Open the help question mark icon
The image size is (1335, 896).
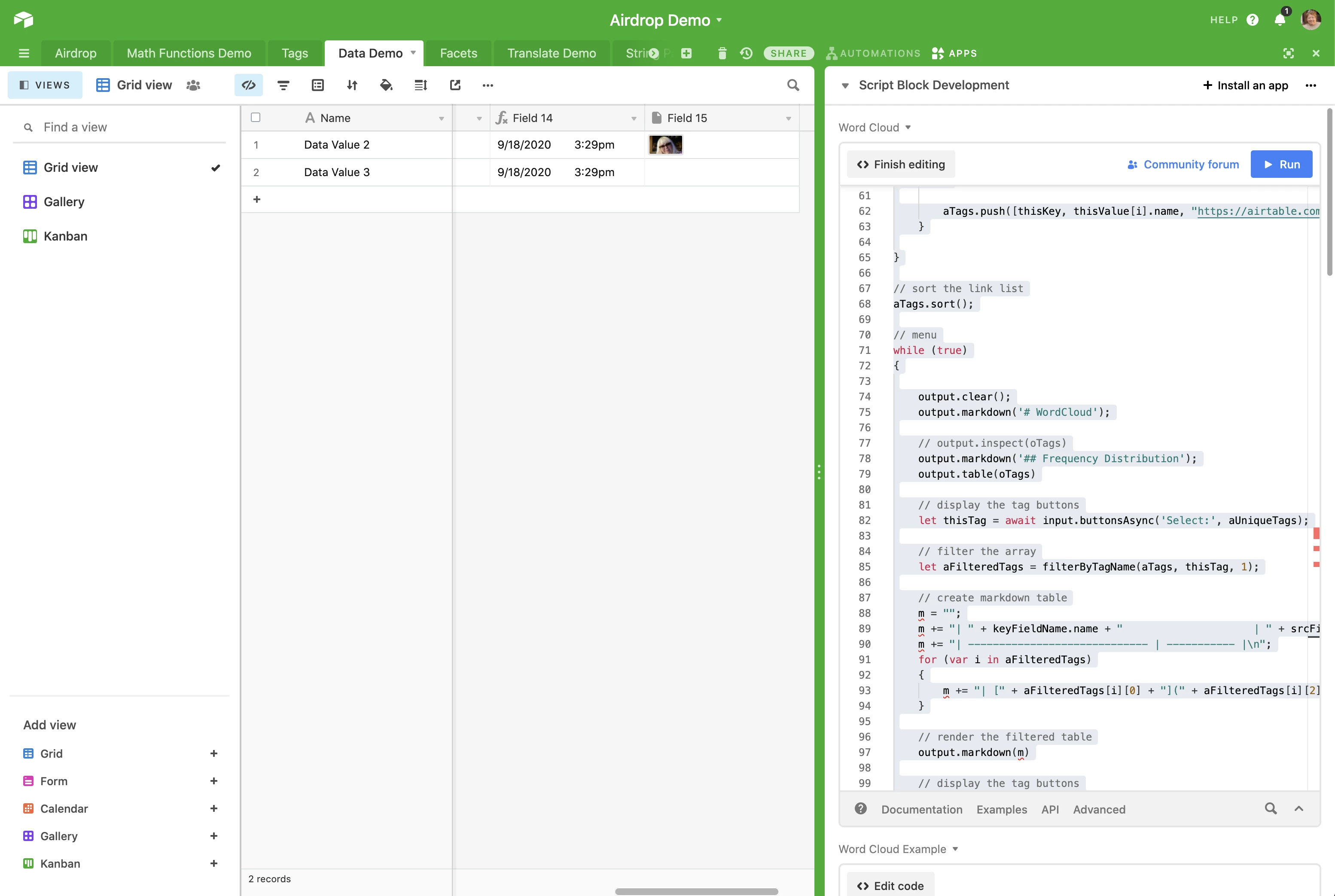1253,20
